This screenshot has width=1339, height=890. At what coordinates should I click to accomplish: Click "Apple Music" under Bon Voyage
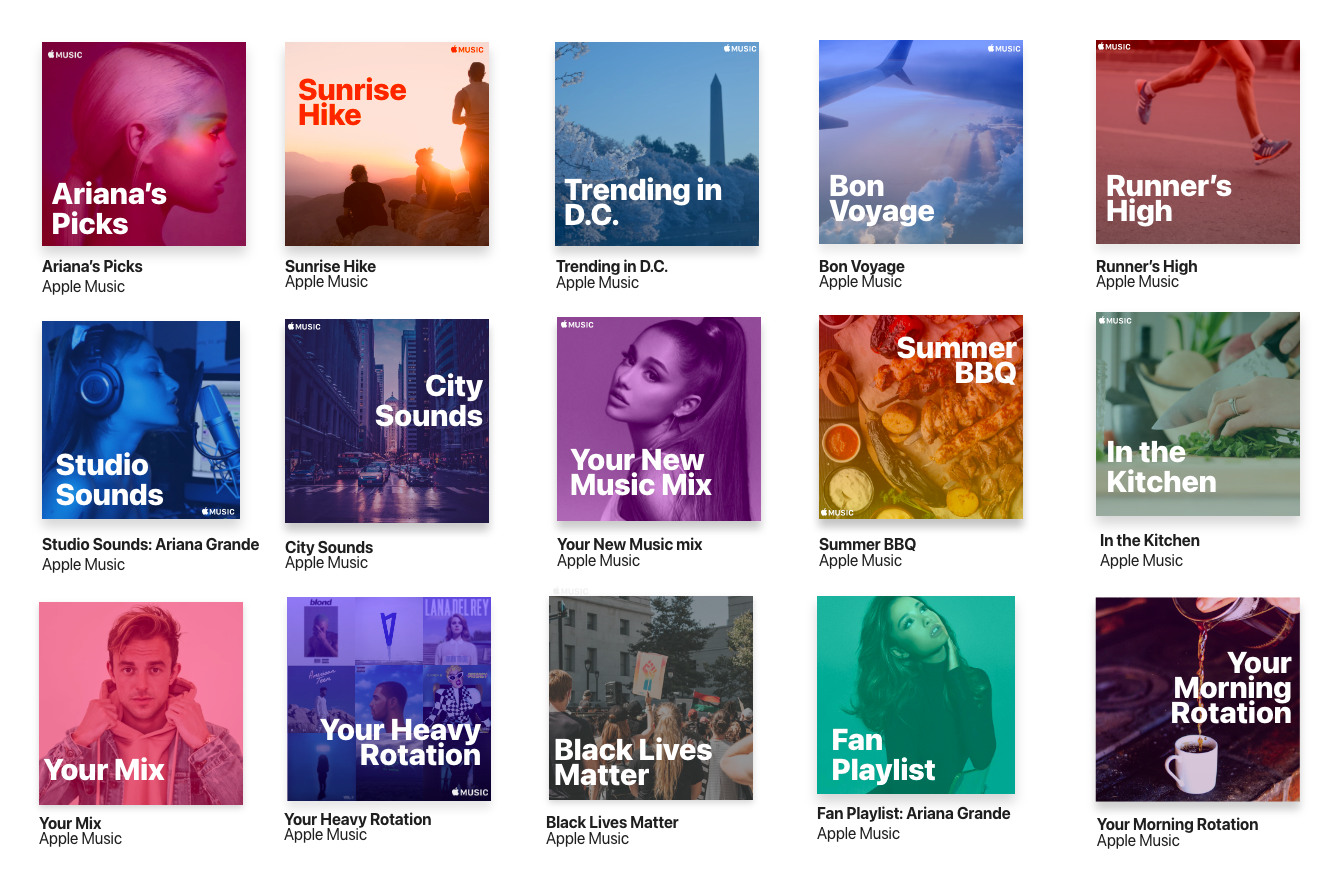[x=861, y=282]
